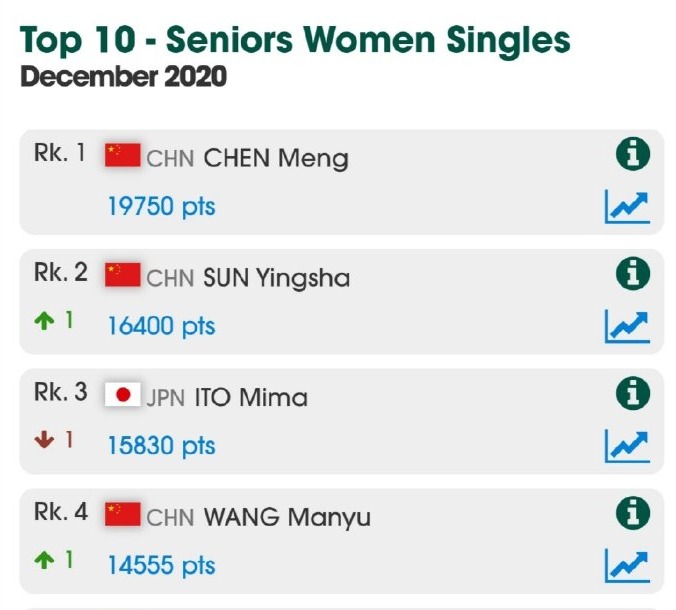Open ITO Mima player name link

[251, 397]
